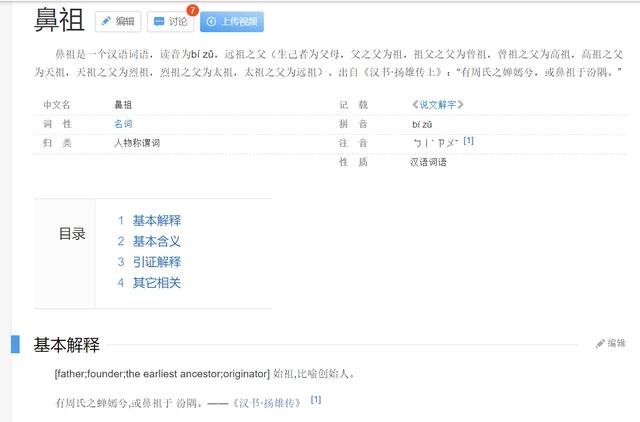Click the 鼻祖 value next to 中文名
Screen dimensions: 640x422
tap(123, 105)
